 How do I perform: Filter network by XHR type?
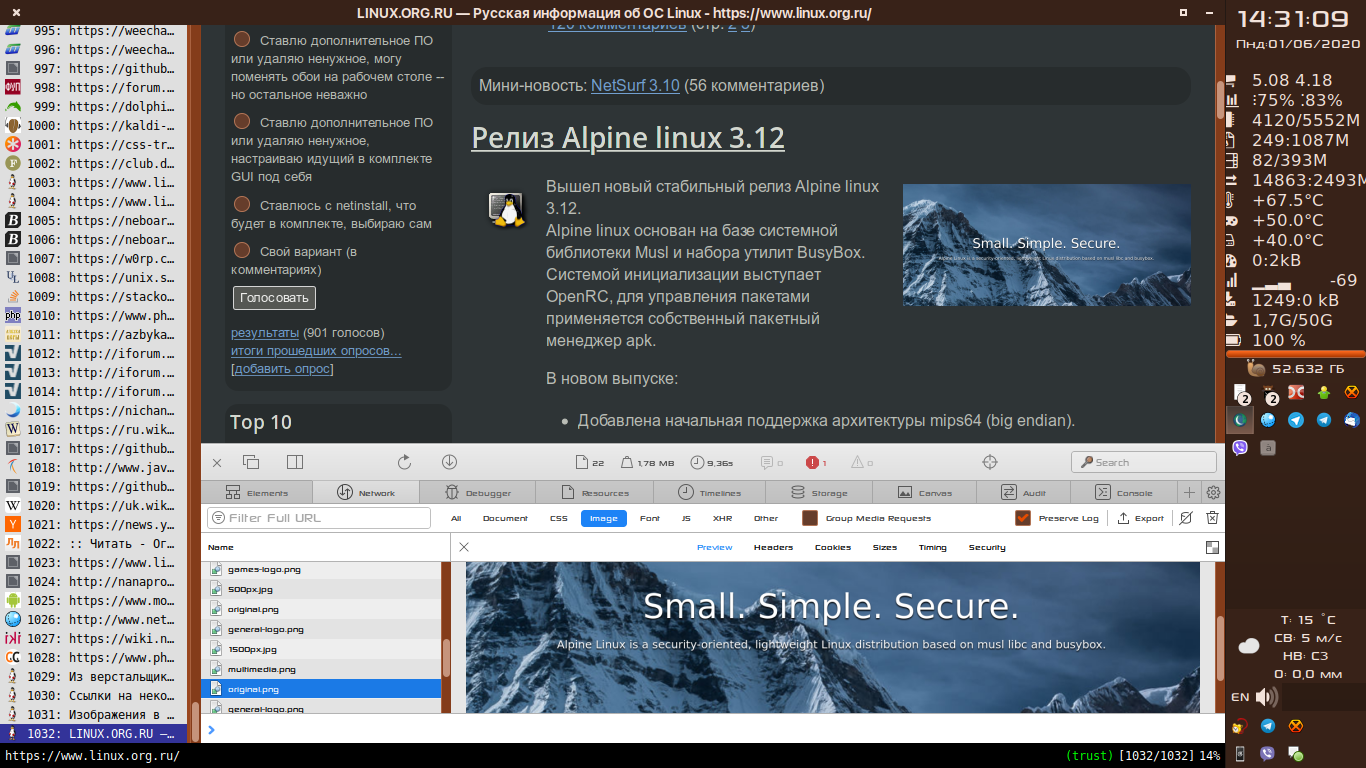click(x=722, y=518)
